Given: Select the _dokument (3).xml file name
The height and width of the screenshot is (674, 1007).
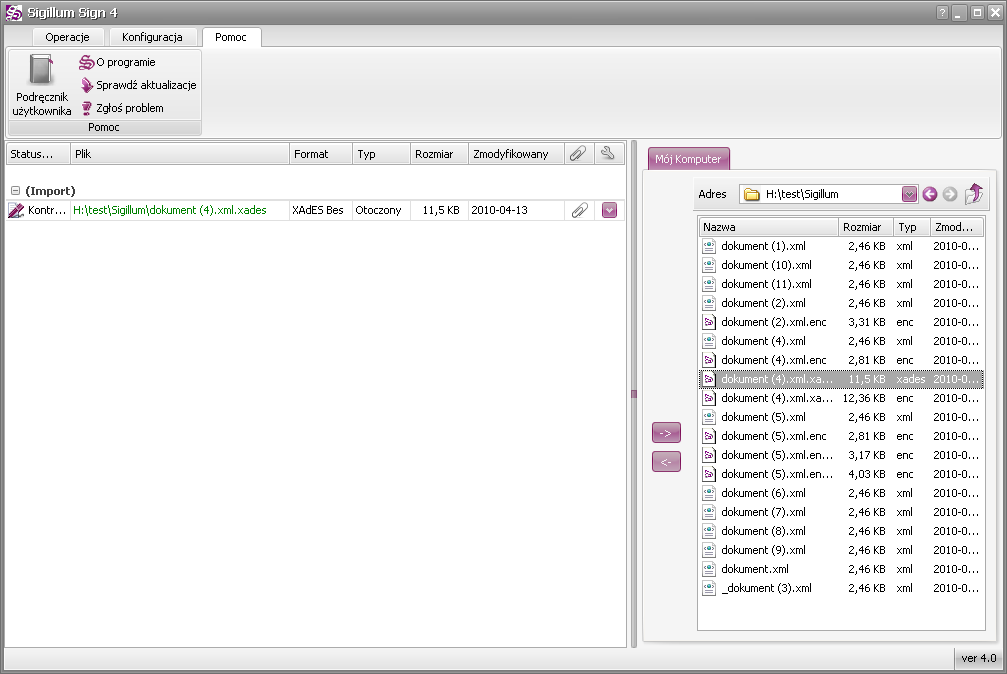Looking at the screenshot, I should (766, 587).
